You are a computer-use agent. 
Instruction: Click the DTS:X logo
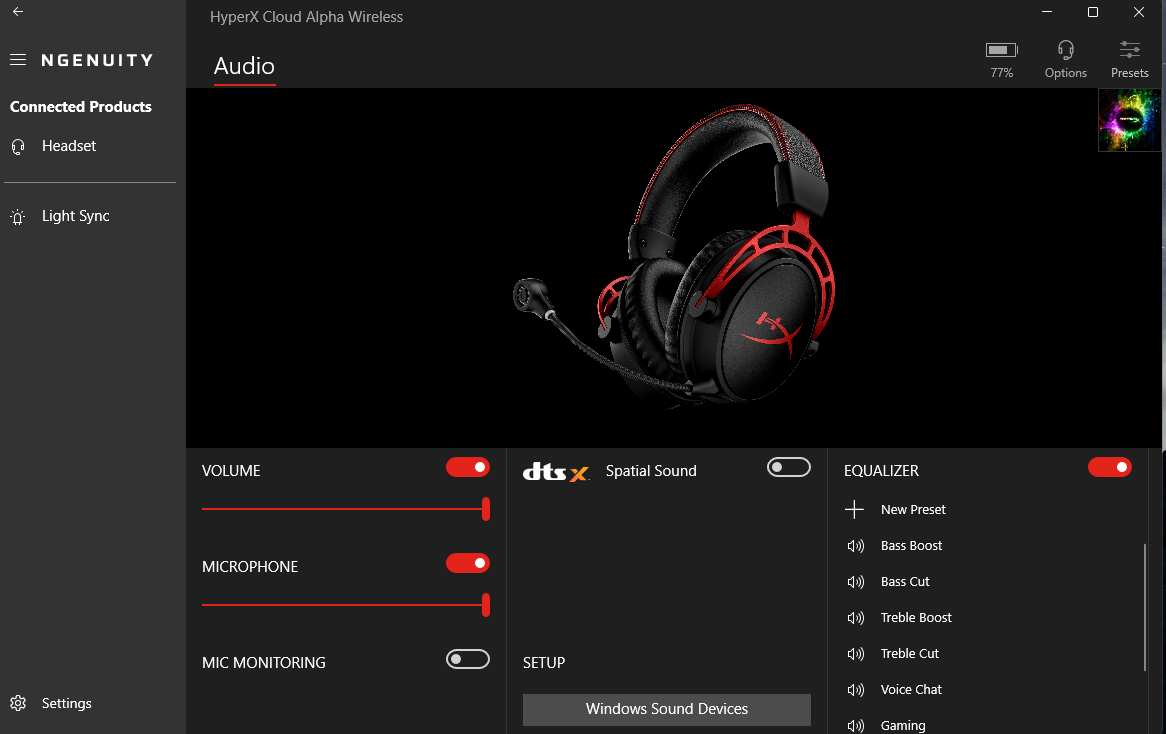pos(556,471)
